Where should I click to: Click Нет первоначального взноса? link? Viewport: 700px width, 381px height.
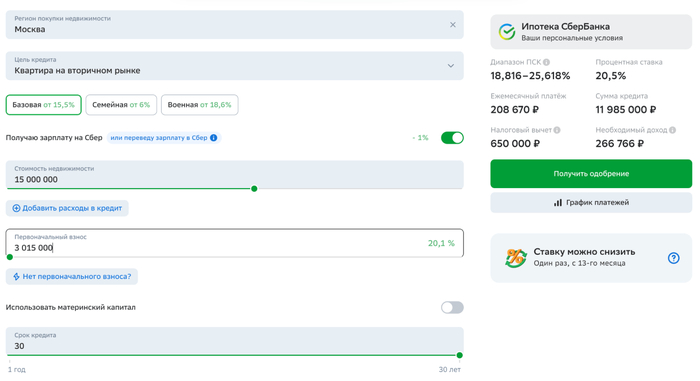(x=71, y=276)
